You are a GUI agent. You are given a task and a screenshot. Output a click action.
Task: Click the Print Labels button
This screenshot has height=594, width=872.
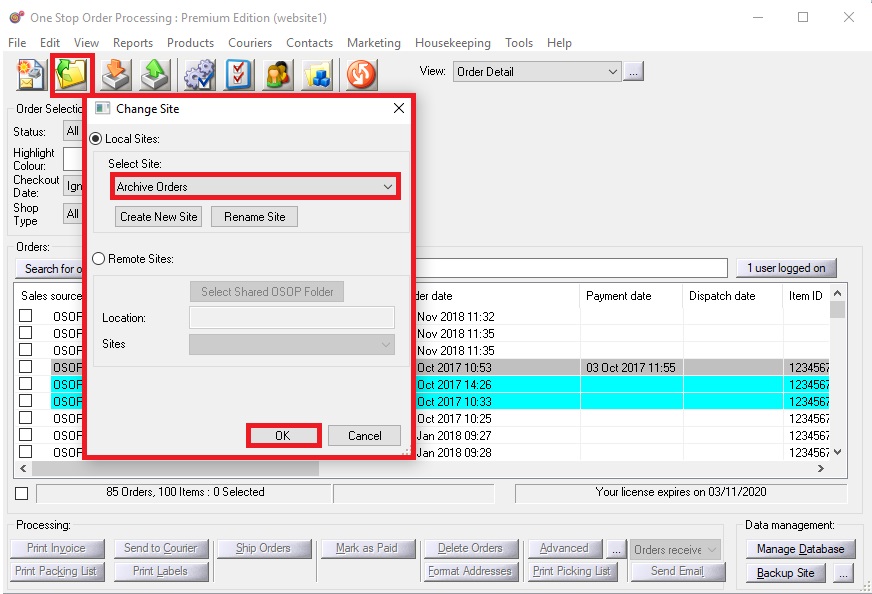[161, 571]
